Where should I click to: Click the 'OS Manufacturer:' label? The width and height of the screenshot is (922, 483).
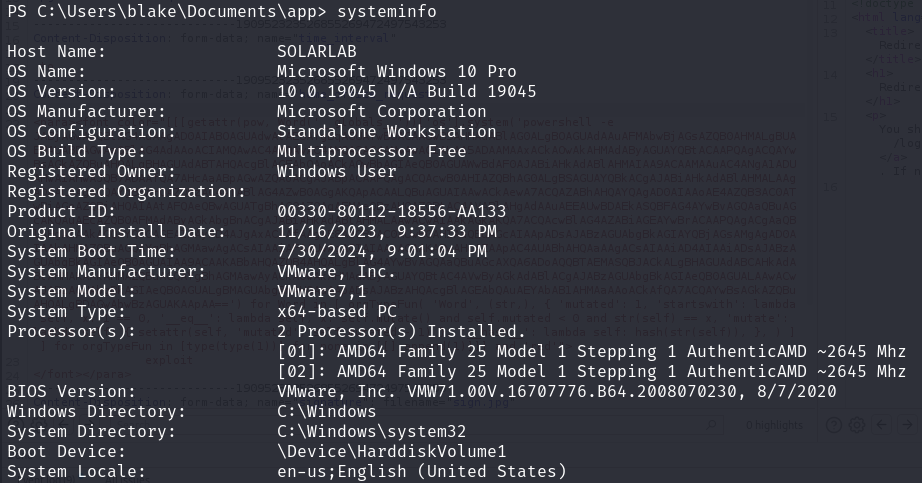coord(86,112)
